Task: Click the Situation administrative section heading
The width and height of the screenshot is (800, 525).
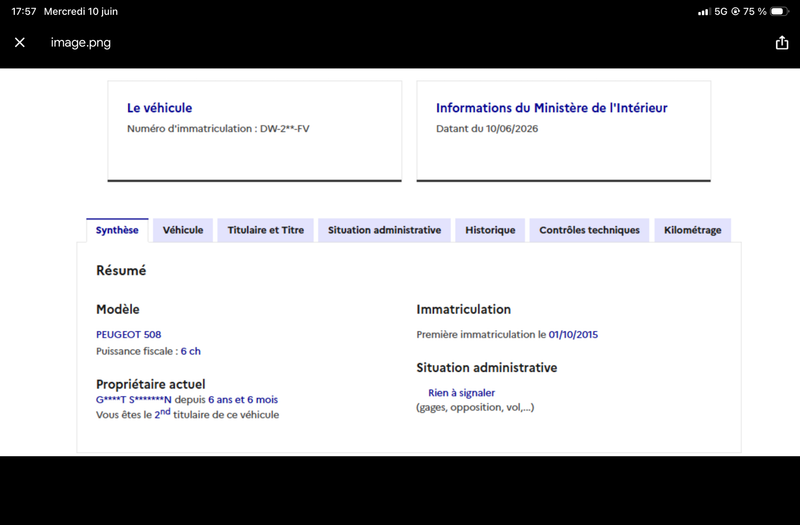Action: pyautogui.click(x=487, y=367)
